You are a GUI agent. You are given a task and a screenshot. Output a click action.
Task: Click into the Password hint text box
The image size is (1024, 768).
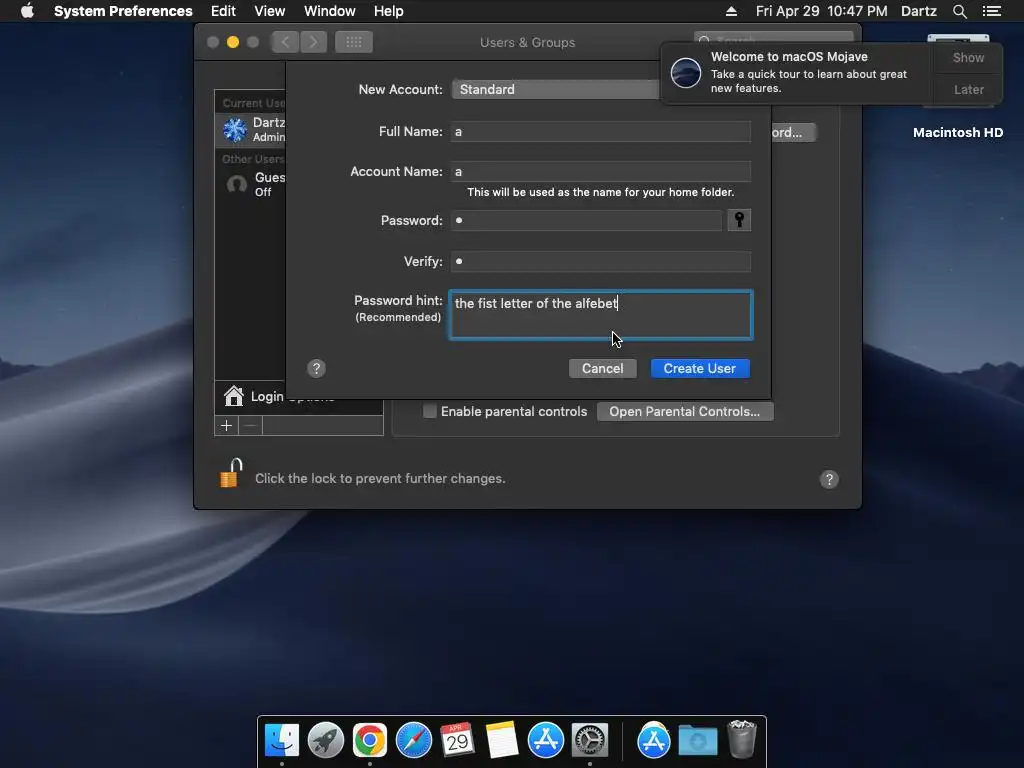tap(601, 315)
